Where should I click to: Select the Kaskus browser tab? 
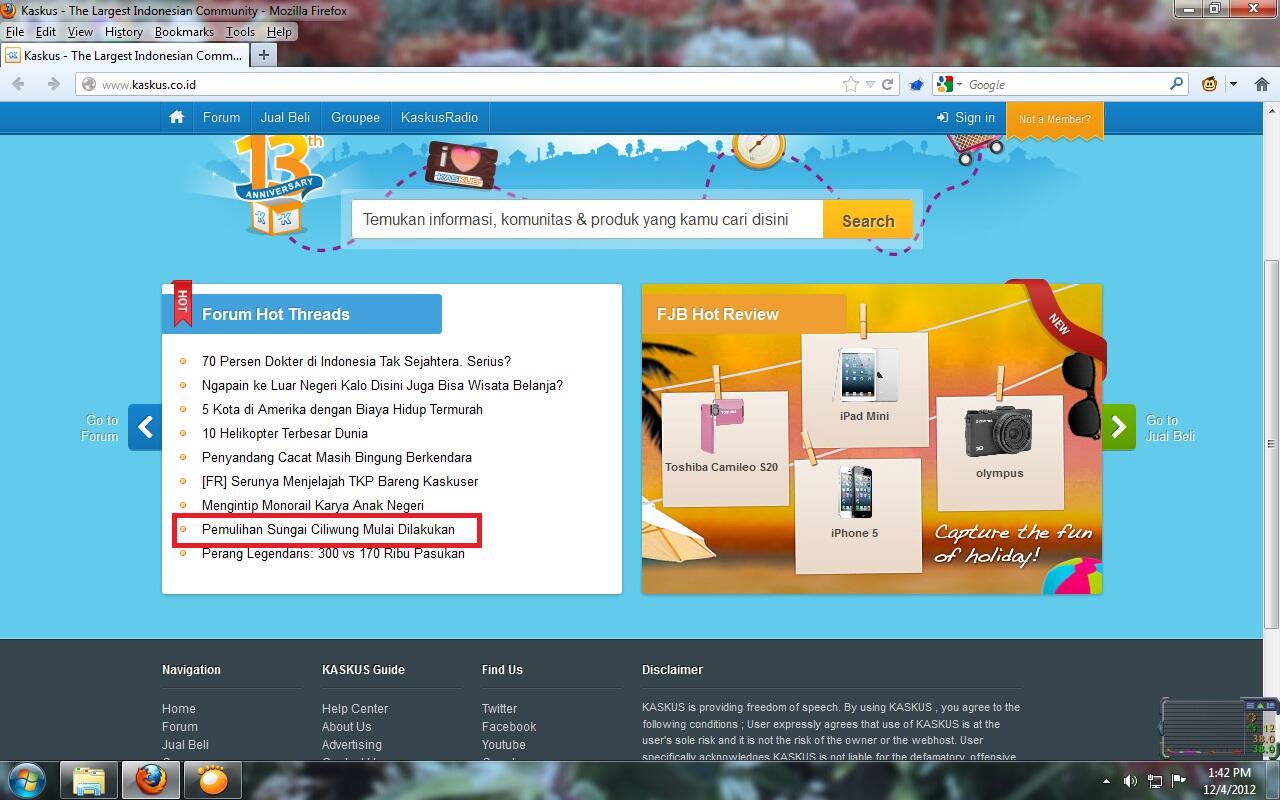tap(124, 56)
